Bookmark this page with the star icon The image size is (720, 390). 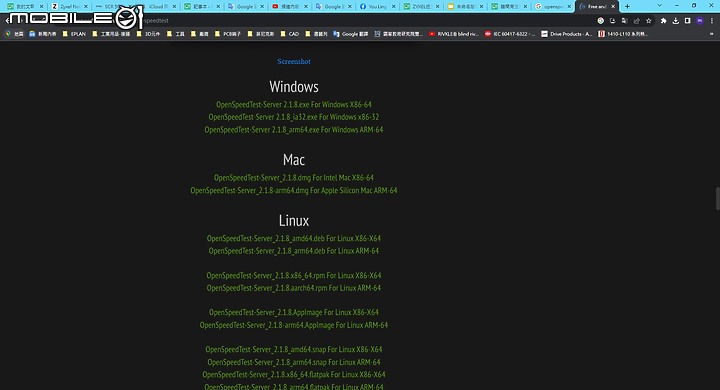click(x=648, y=21)
